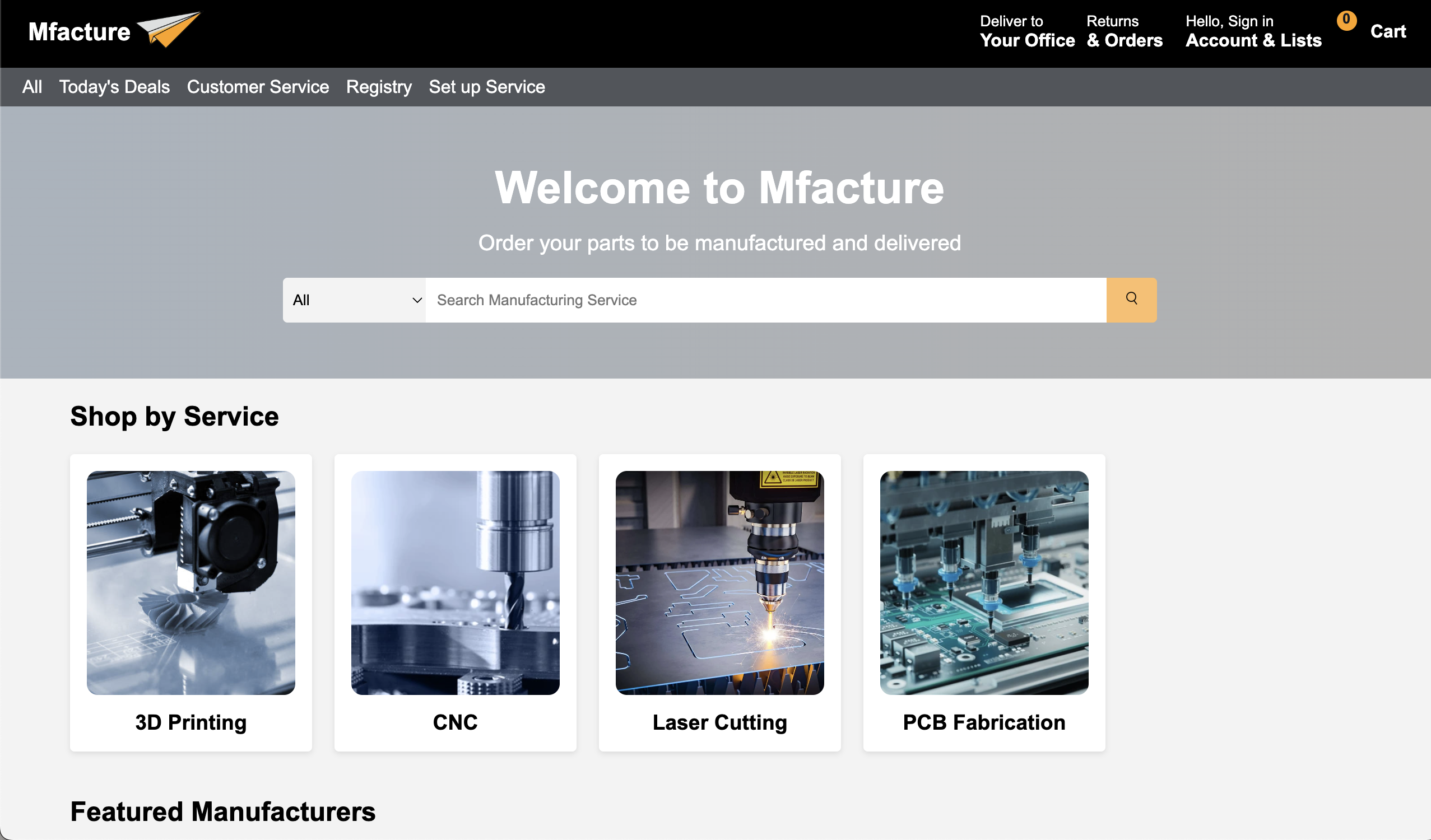Click the cart count badge
Screen dimensions: 1431x840
coord(1346,20)
